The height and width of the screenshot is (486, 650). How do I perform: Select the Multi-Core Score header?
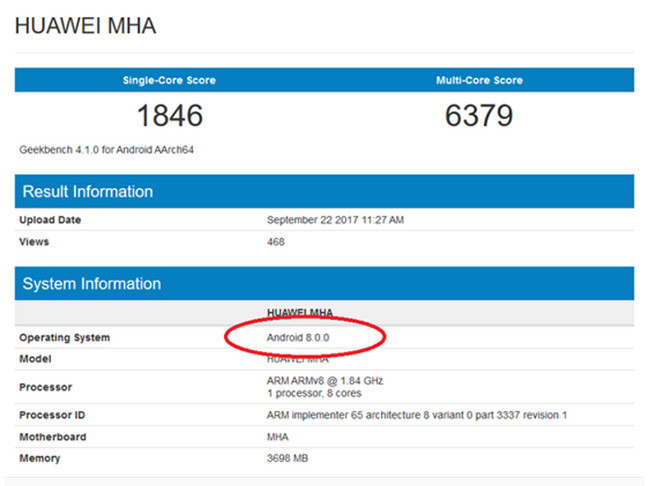(479, 80)
